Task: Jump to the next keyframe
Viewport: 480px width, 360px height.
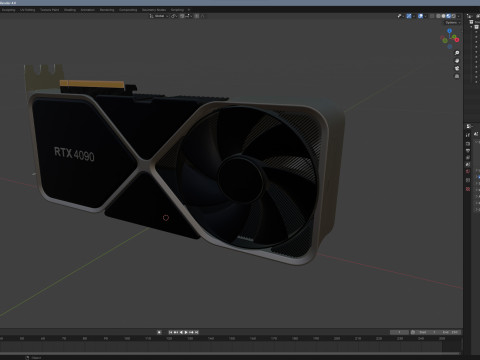Action: [191, 332]
